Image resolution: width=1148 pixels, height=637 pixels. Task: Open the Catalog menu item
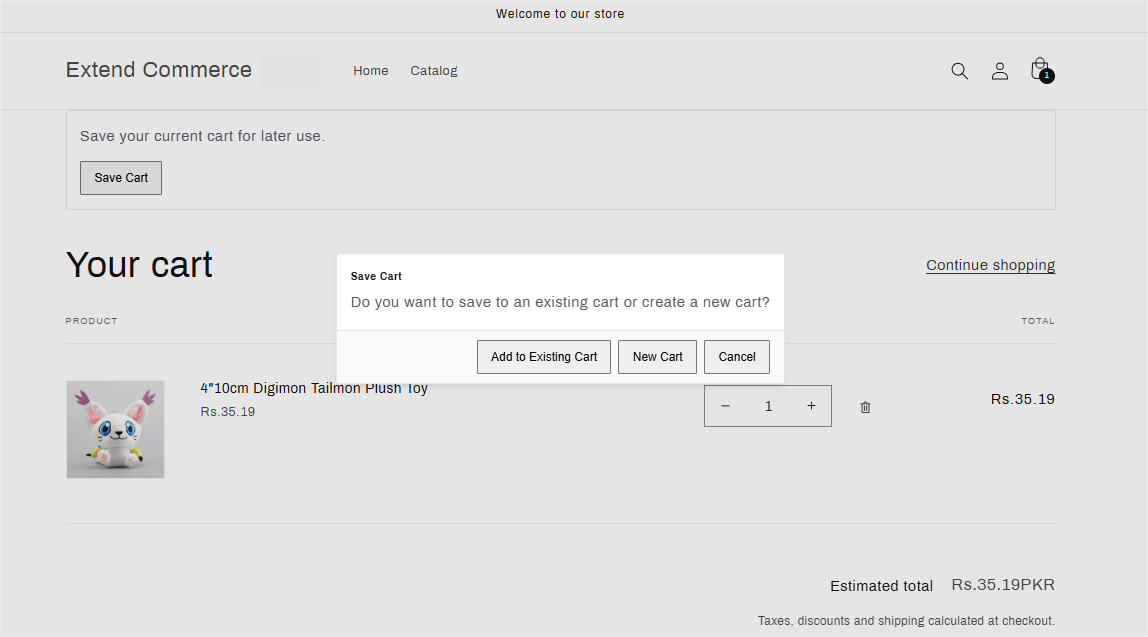coord(433,71)
